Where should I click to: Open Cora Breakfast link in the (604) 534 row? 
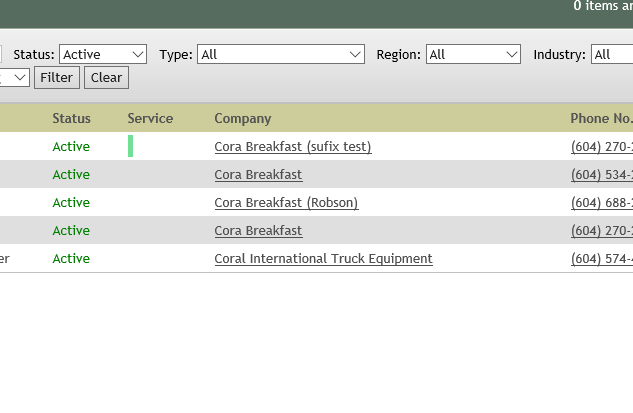click(258, 174)
